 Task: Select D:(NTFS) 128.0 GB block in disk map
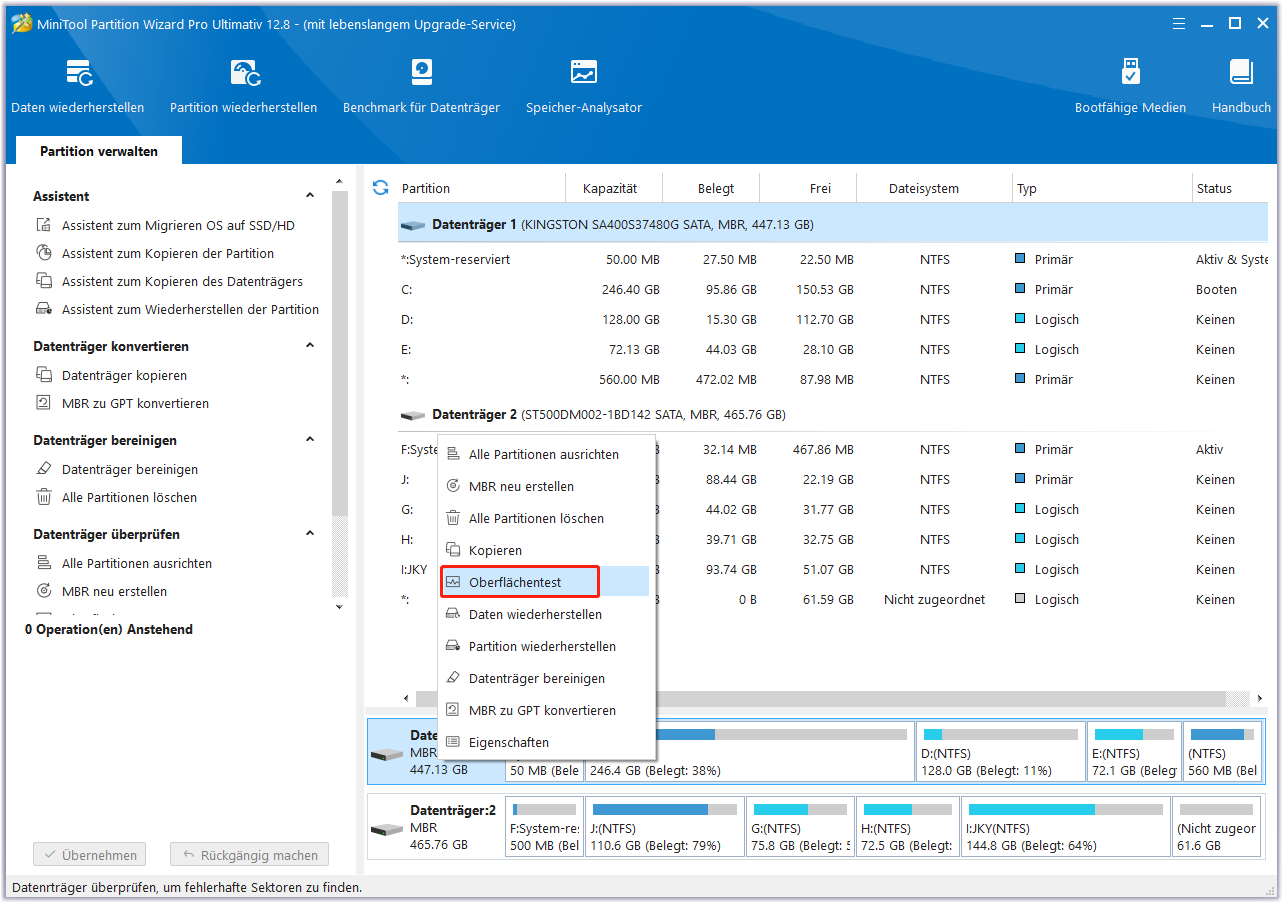(x=1001, y=752)
